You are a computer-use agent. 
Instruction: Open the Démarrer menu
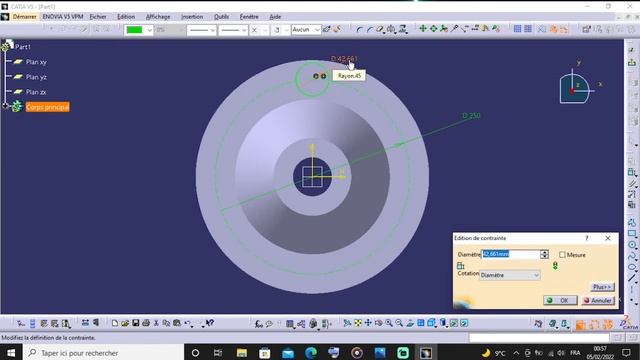[x=24, y=17]
